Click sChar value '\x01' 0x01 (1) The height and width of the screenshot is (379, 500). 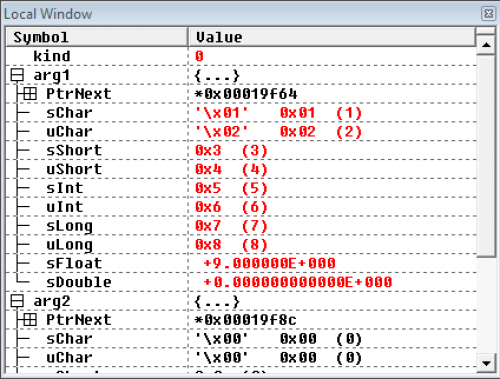tap(279, 113)
